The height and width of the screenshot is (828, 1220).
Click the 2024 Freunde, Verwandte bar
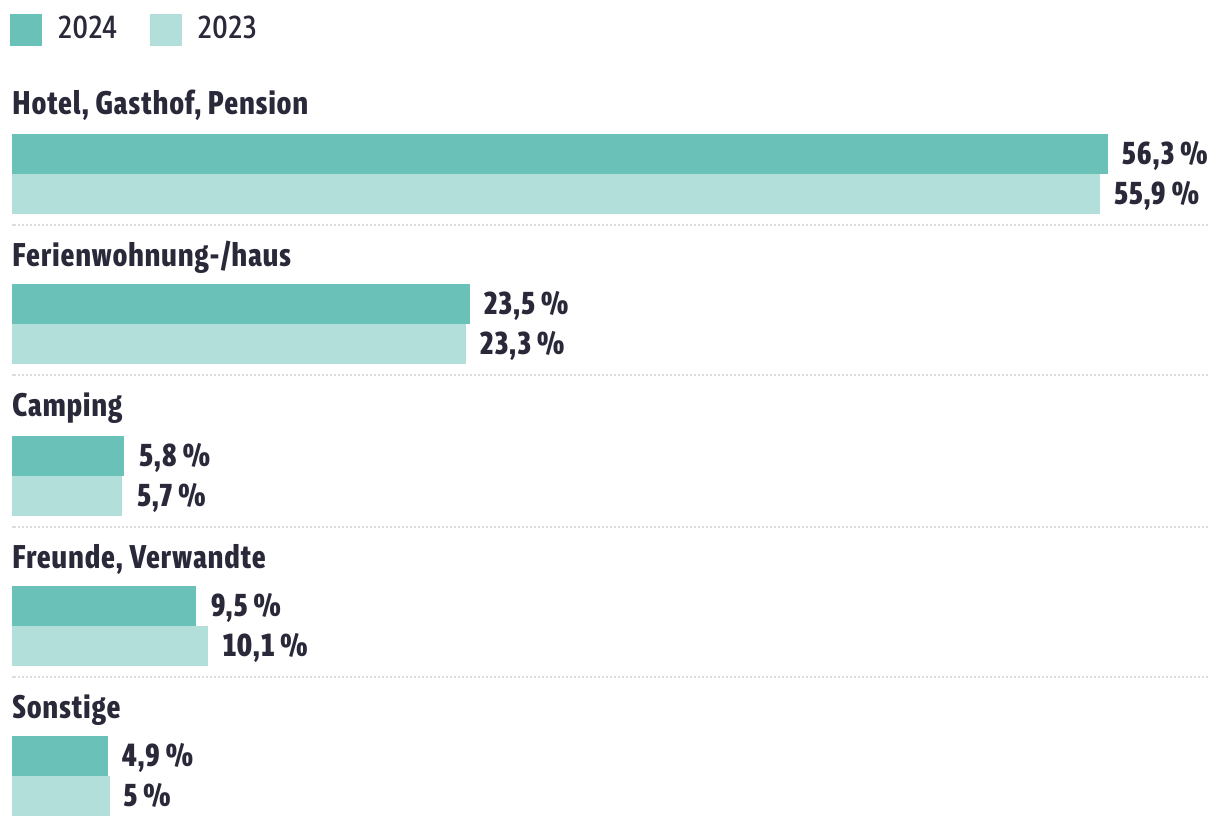pyautogui.click(x=104, y=606)
